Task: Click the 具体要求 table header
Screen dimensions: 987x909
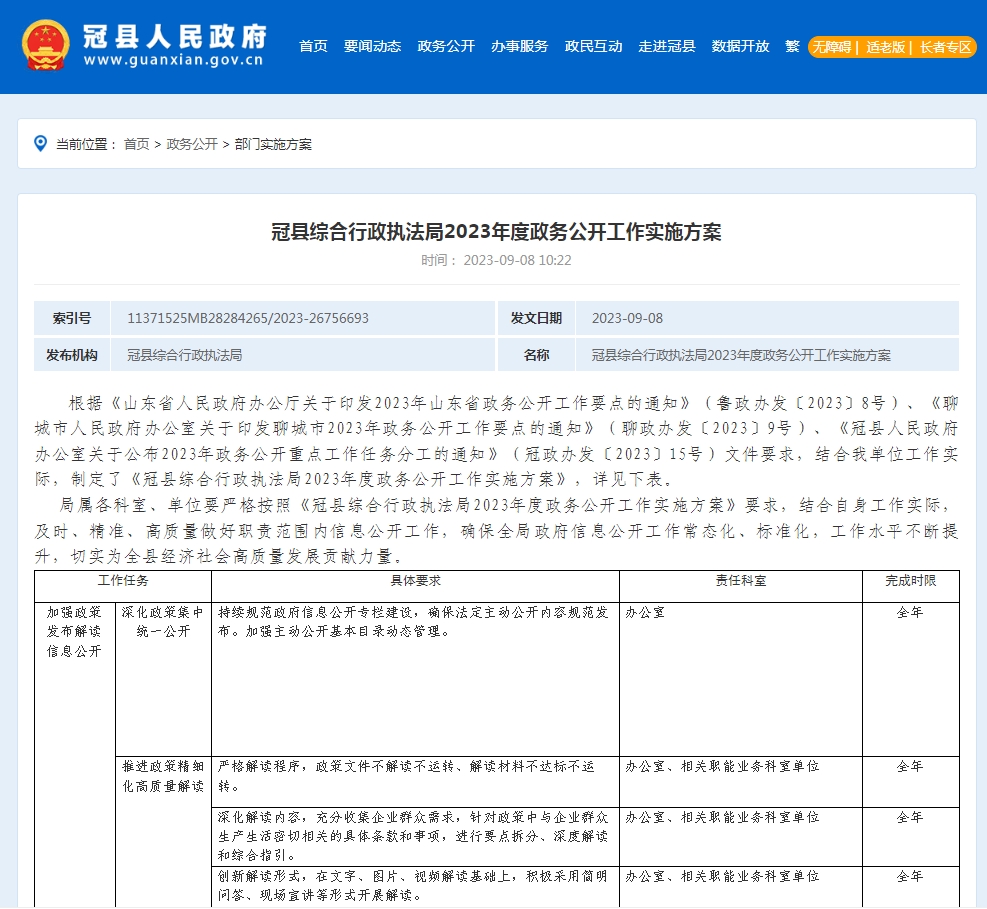Action: pyautogui.click(x=415, y=586)
